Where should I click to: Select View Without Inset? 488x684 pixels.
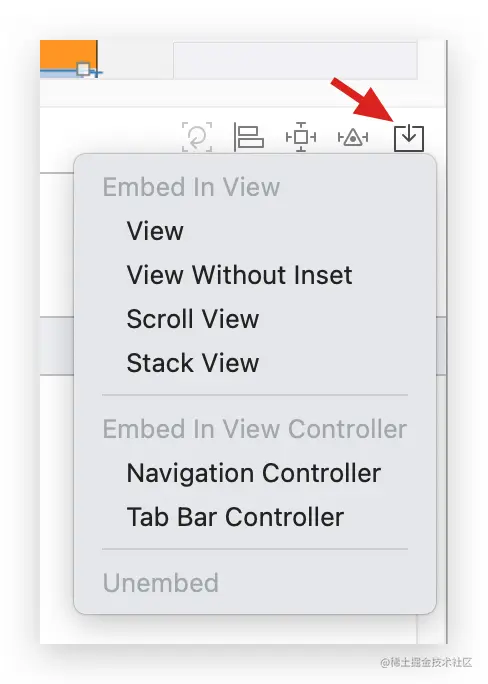coord(239,275)
